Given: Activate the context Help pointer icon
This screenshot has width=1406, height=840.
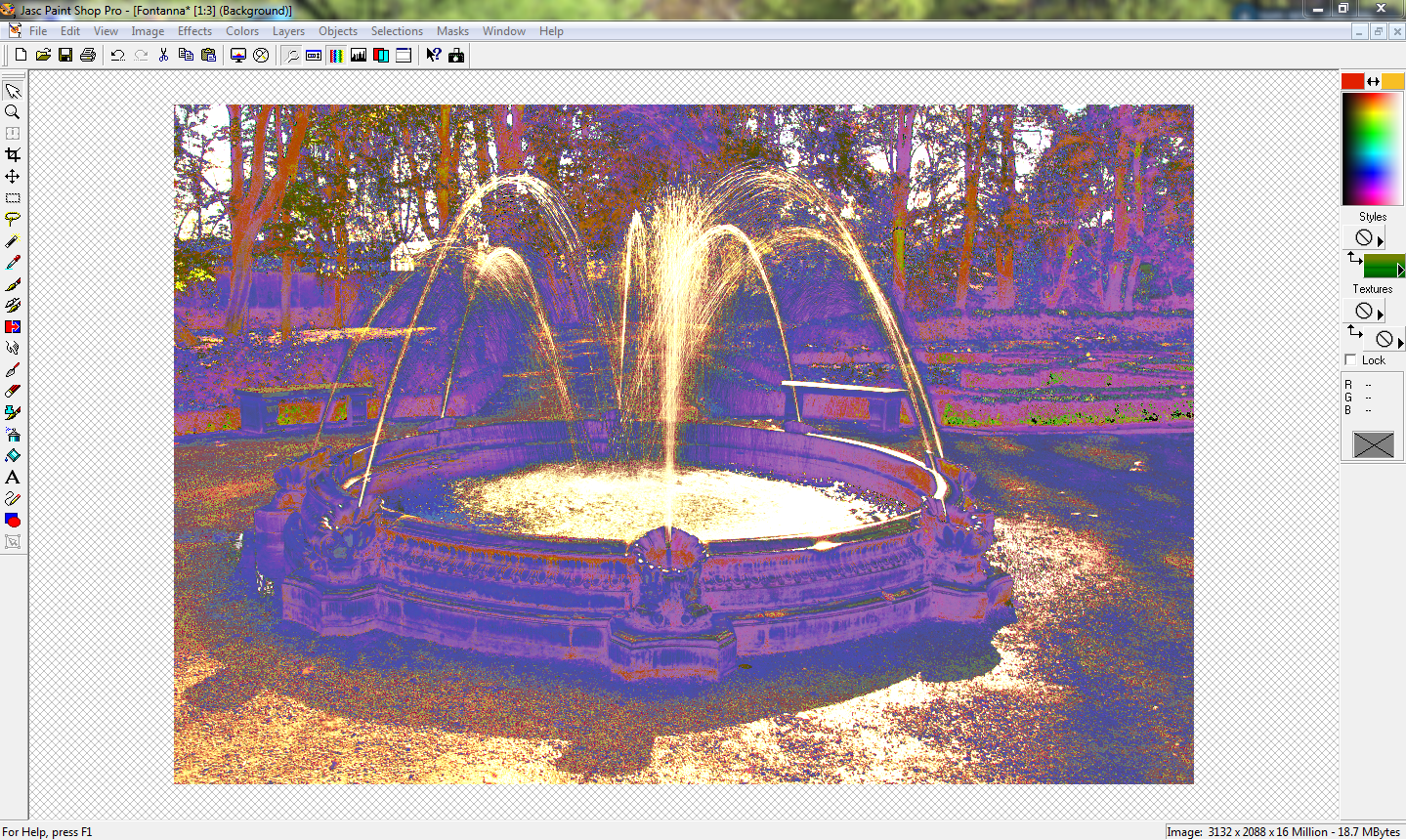Looking at the screenshot, I should pos(434,55).
